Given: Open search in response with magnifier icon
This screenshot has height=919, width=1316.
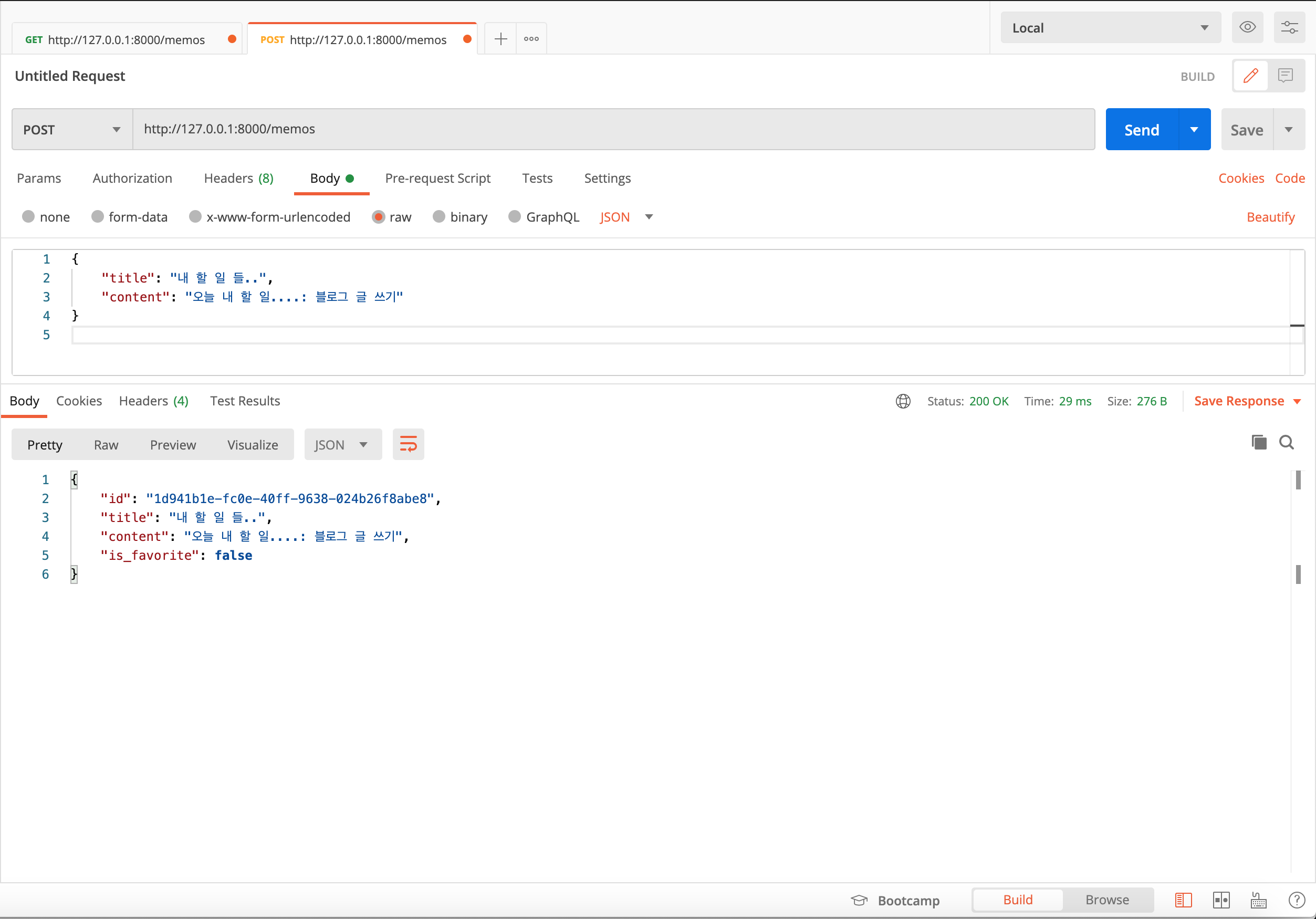Looking at the screenshot, I should pos(1286,442).
